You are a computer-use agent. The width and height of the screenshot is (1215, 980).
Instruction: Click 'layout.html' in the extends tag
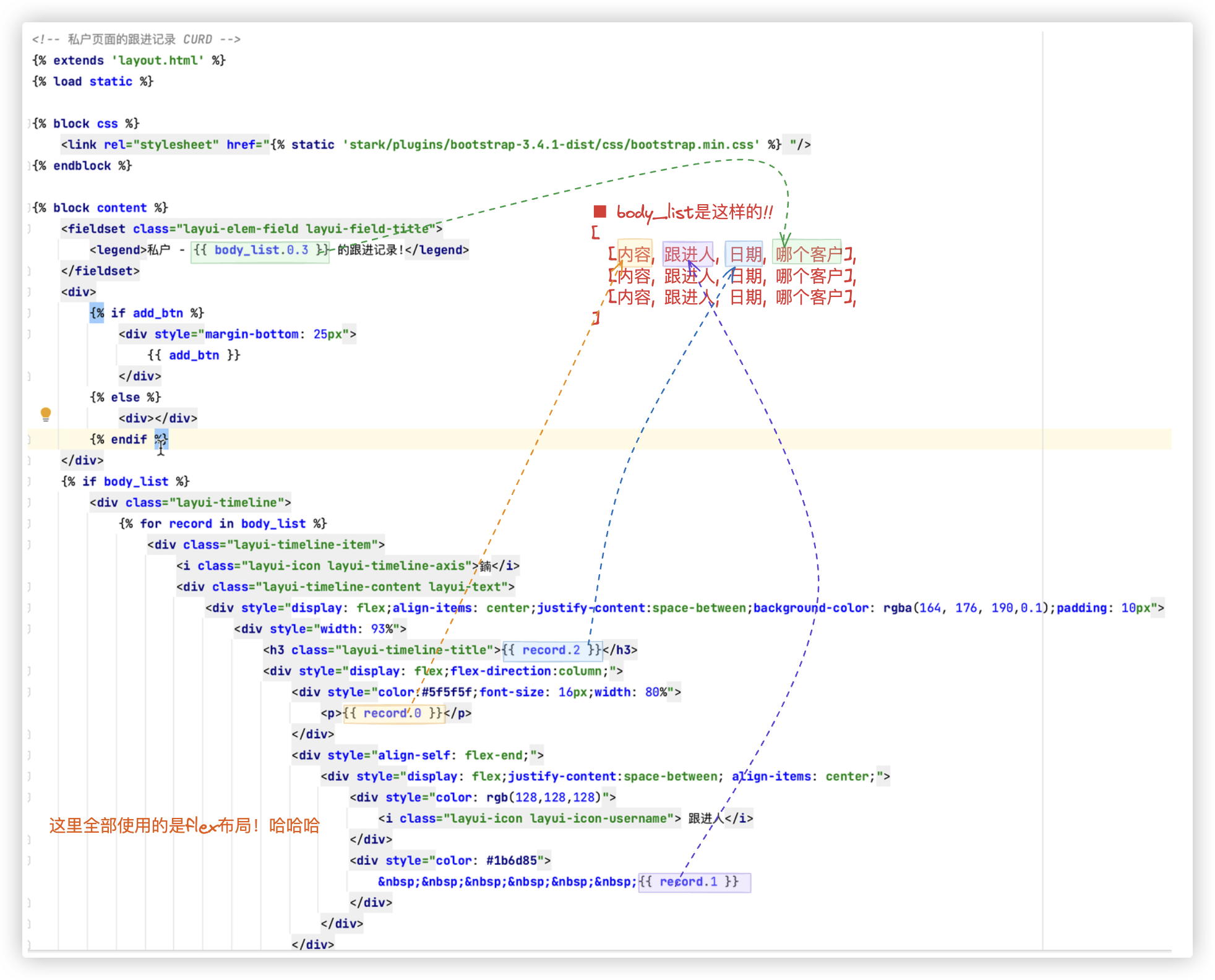pos(158,61)
